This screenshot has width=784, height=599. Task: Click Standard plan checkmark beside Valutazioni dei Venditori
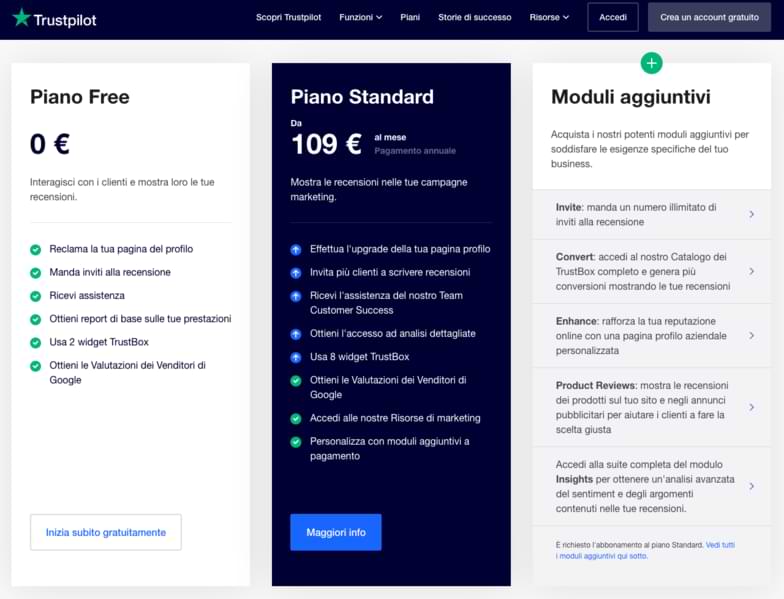pyautogui.click(x=296, y=380)
